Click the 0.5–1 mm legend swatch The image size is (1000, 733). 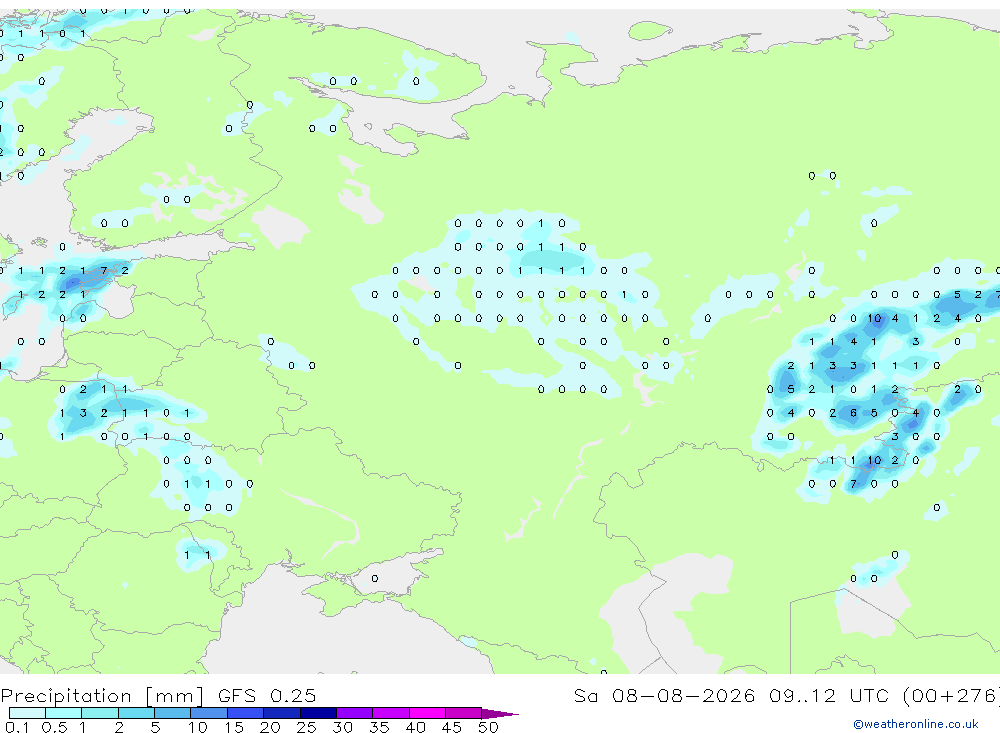[64, 713]
